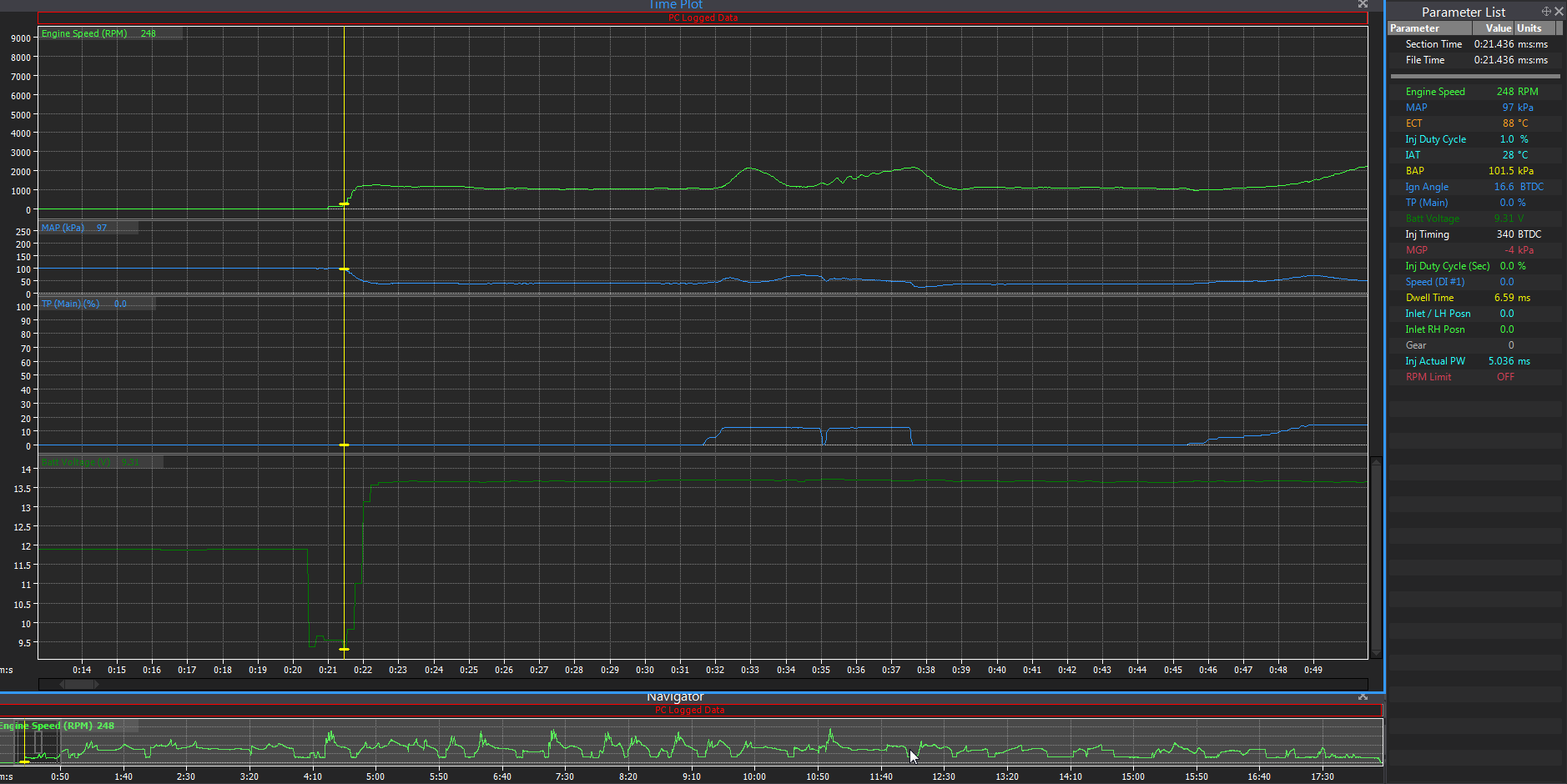
Task: Close the Parameter List panel
Action: pyautogui.click(x=1559, y=12)
